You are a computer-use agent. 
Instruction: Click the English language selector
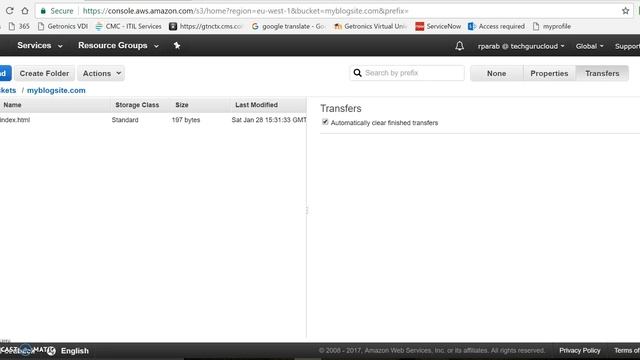pyautogui.click(x=75, y=351)
